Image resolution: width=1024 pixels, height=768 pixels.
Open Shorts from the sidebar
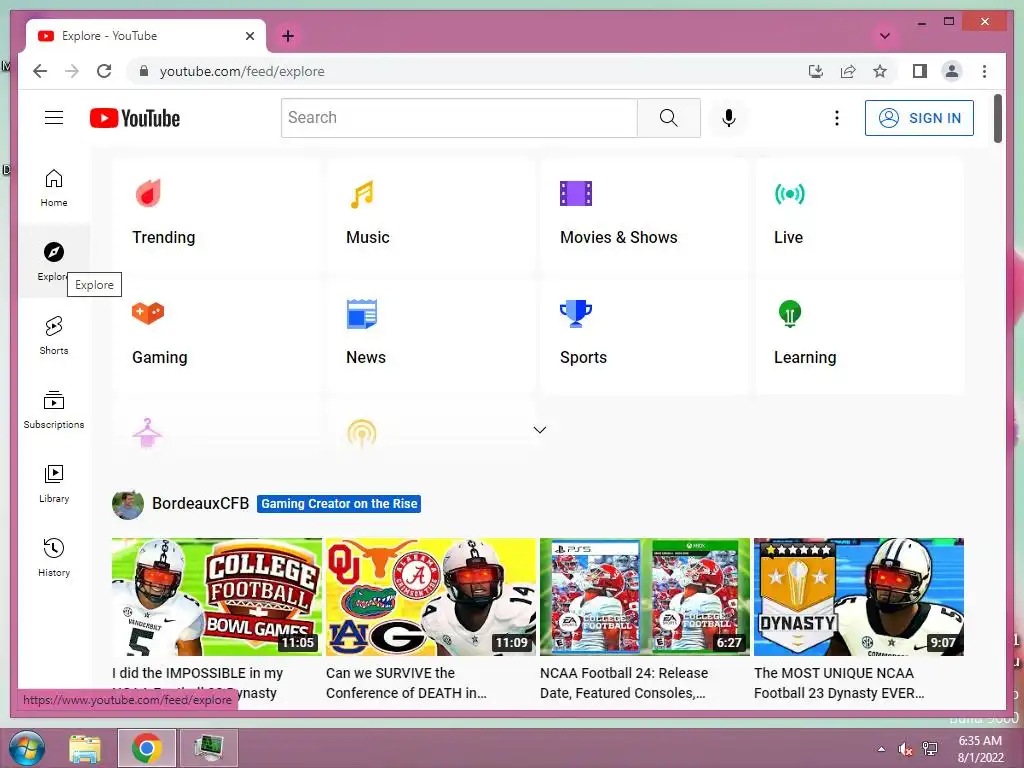tap(54, 336)
